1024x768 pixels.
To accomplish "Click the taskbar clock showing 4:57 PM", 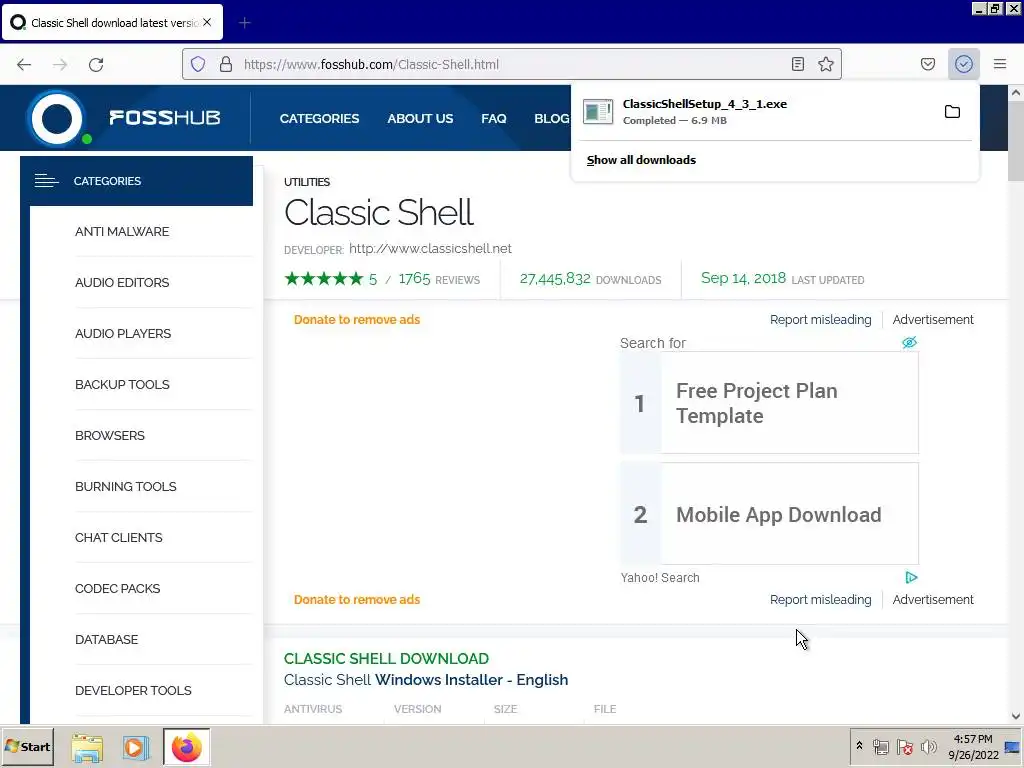I will [973, 747].
